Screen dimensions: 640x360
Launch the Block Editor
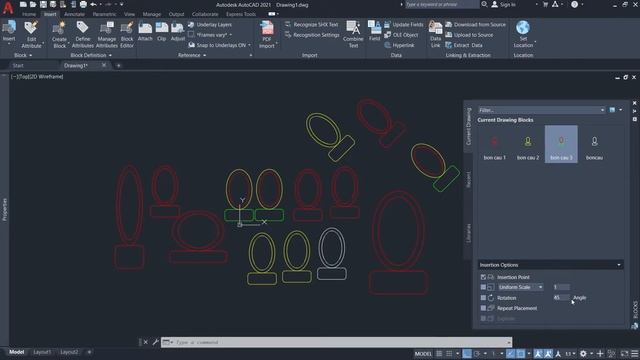pyautogui.click(x=127, y=35)
